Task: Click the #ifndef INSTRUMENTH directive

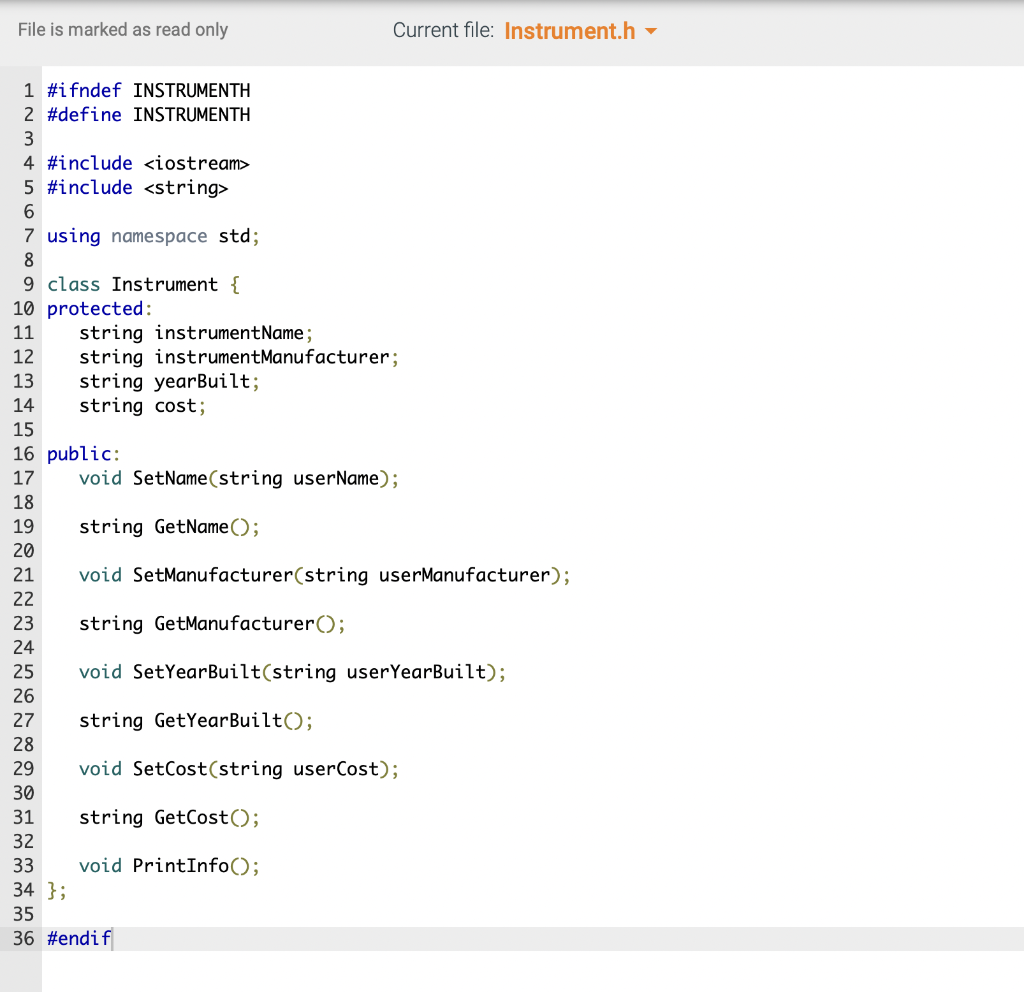Action: pyautogui.click(x=148, y=90)
